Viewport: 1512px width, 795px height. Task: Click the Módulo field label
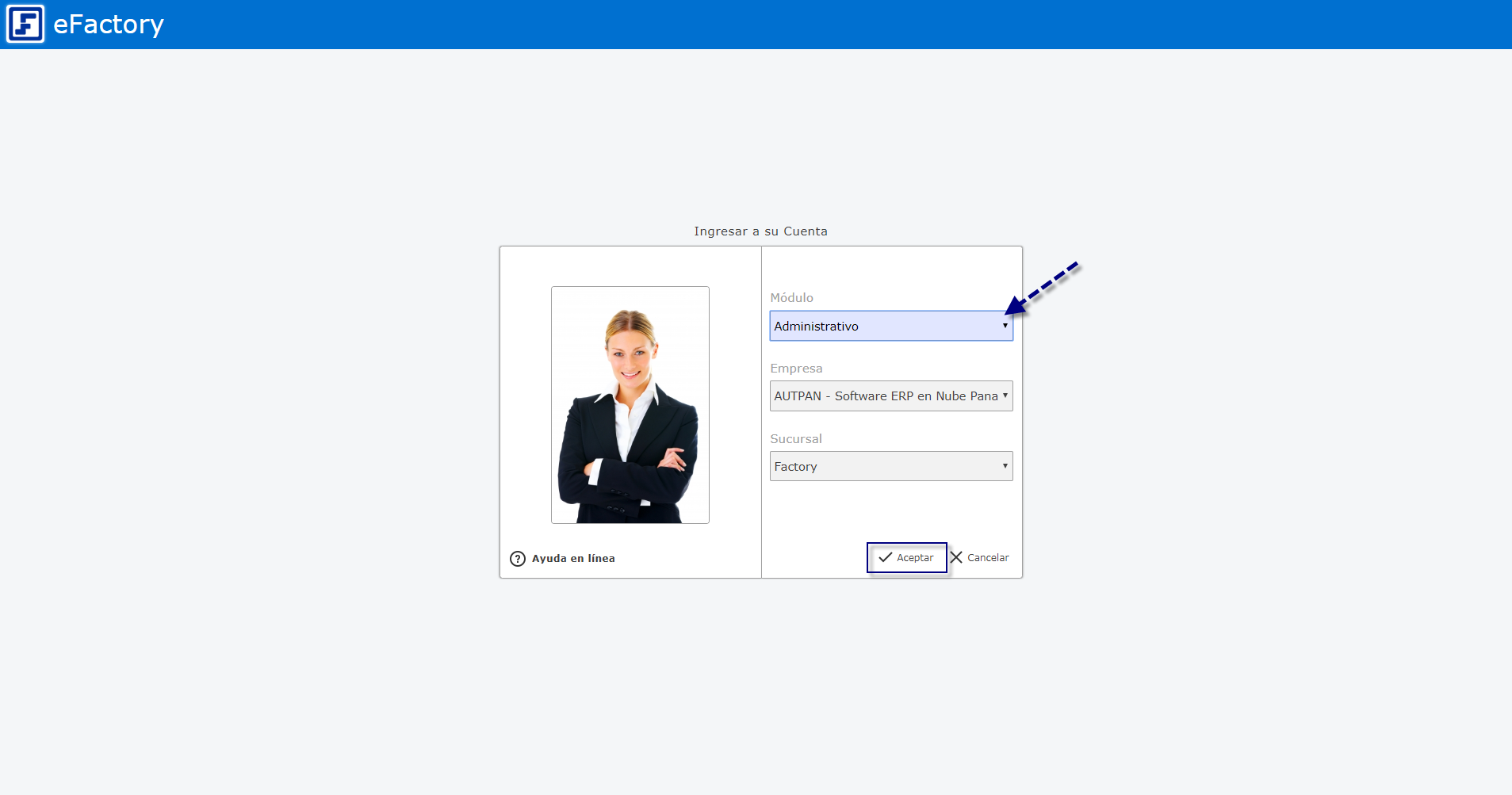[x=791, y=298]
